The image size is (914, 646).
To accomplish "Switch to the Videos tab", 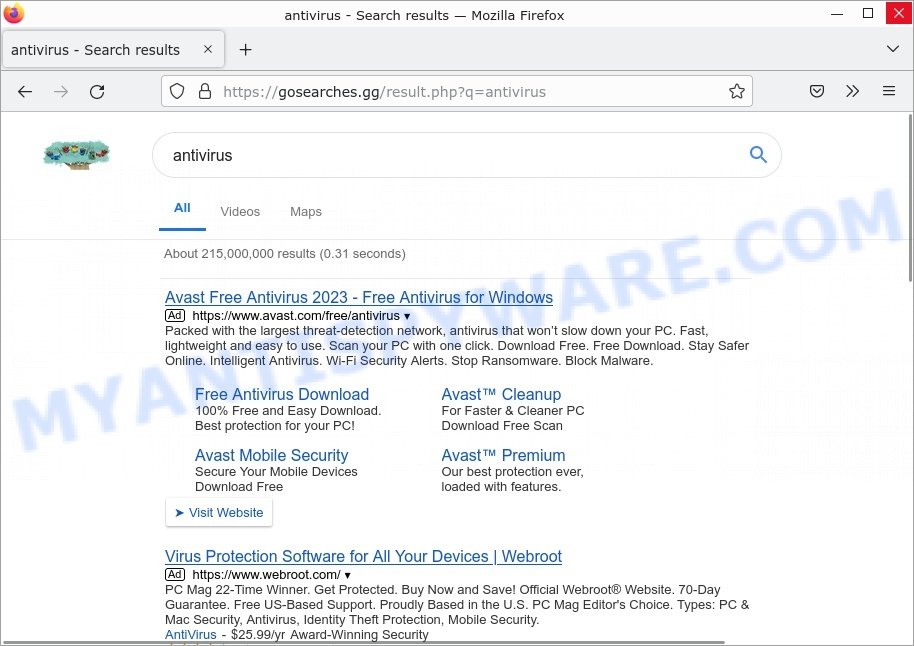I will coord(240,212).
